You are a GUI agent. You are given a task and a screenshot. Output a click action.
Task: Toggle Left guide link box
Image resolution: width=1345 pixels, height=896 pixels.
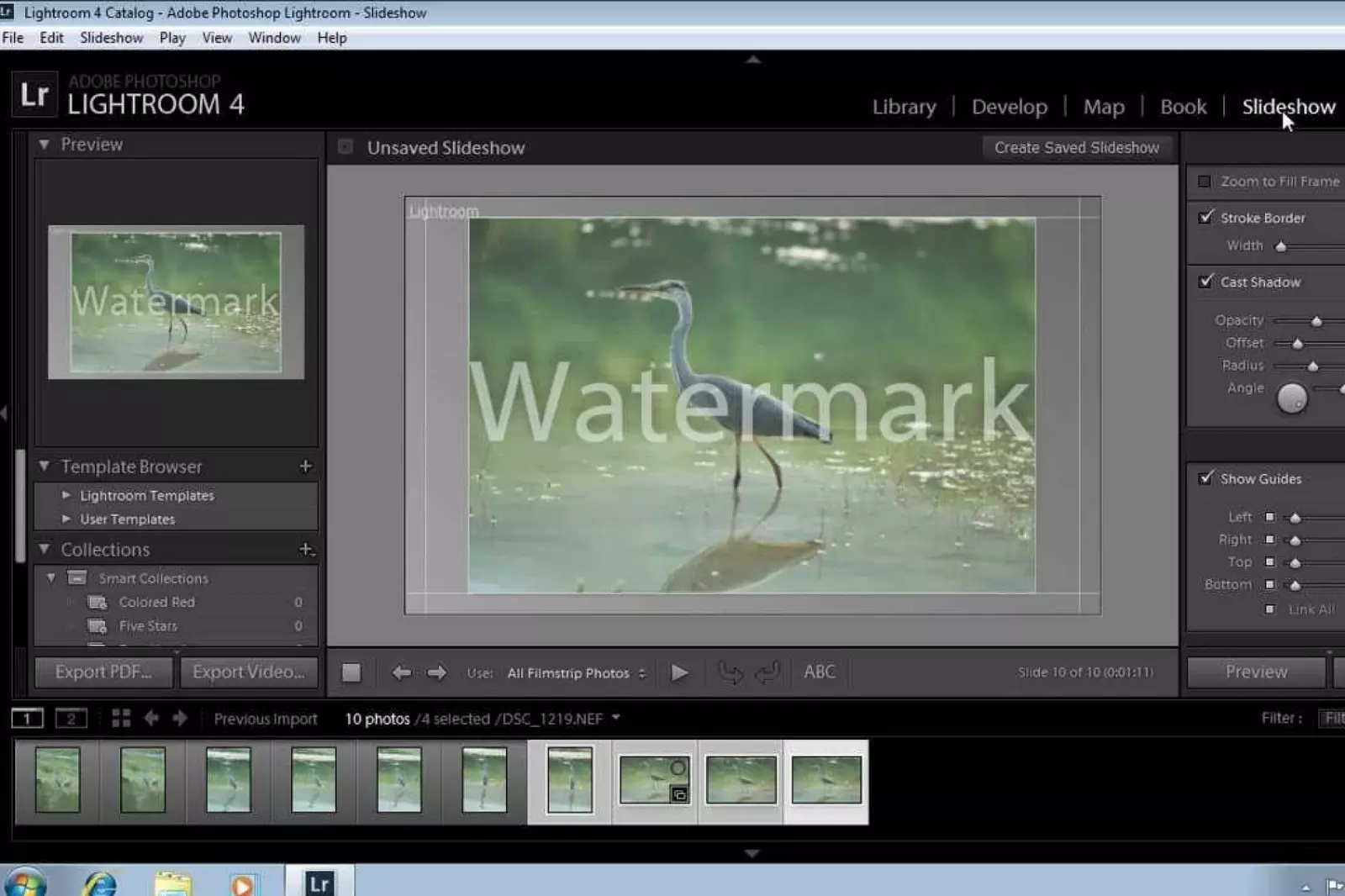click(1270, 517)
